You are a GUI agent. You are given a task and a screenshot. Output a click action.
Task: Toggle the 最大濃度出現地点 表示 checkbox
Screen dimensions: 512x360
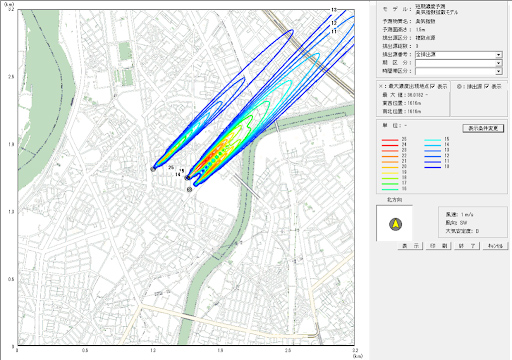point(432,86)
